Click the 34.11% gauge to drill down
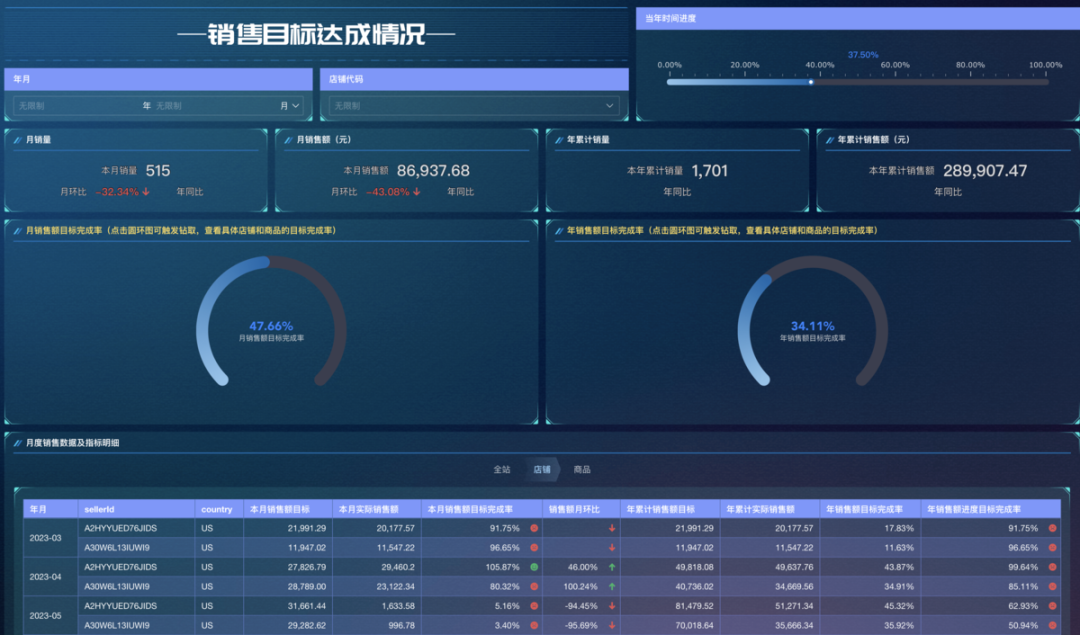Viewport: 1080px width, 635px height. [810, 325]
